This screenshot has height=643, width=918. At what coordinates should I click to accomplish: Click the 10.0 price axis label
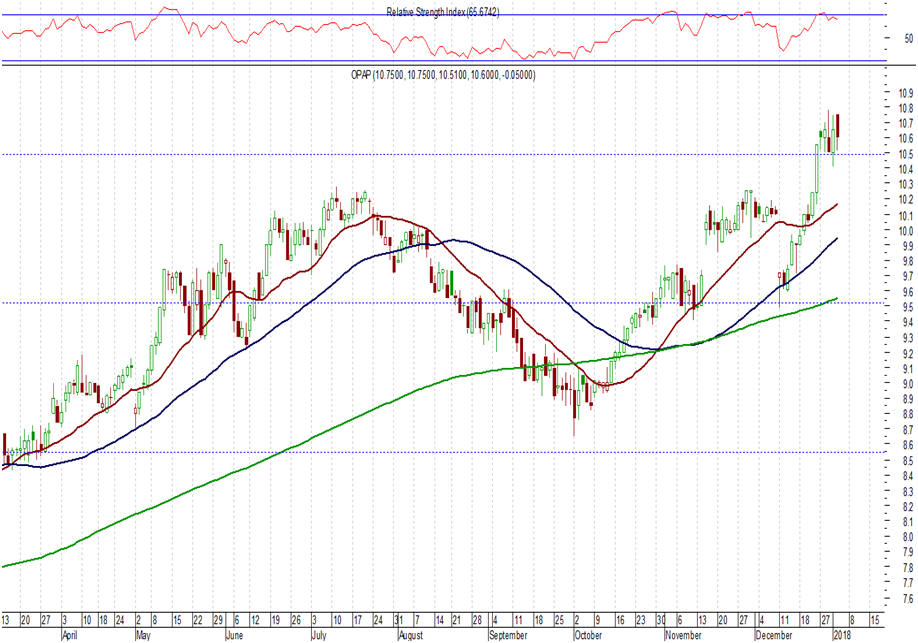click(906, 231)
